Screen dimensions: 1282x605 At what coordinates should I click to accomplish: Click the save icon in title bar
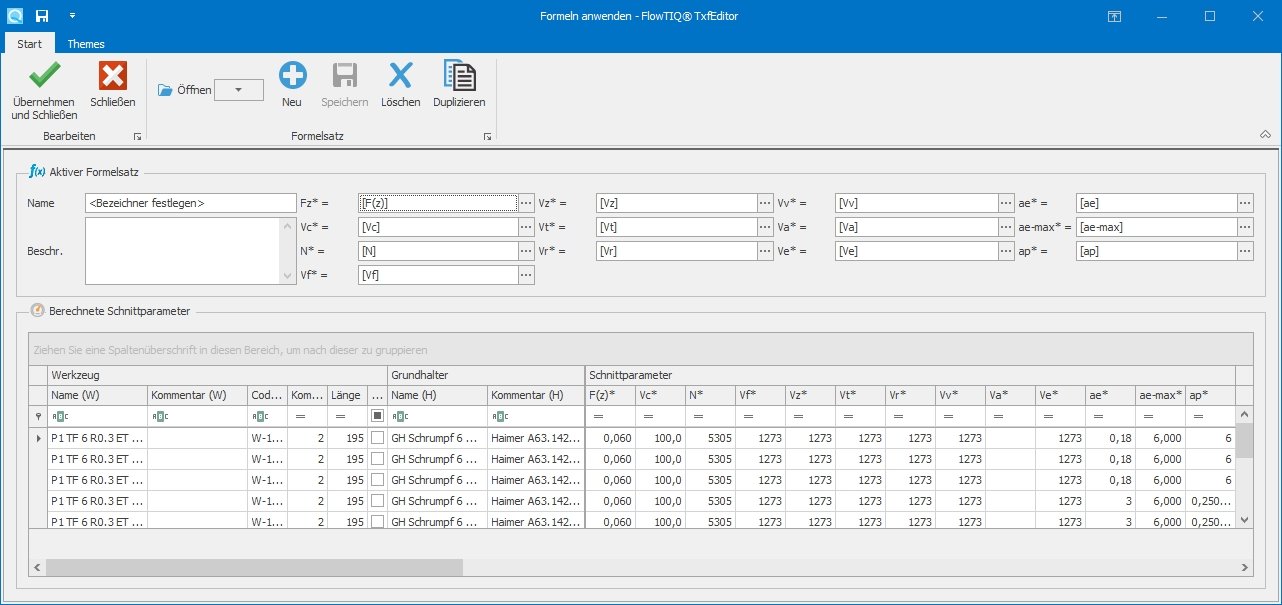tap(42, 16)
